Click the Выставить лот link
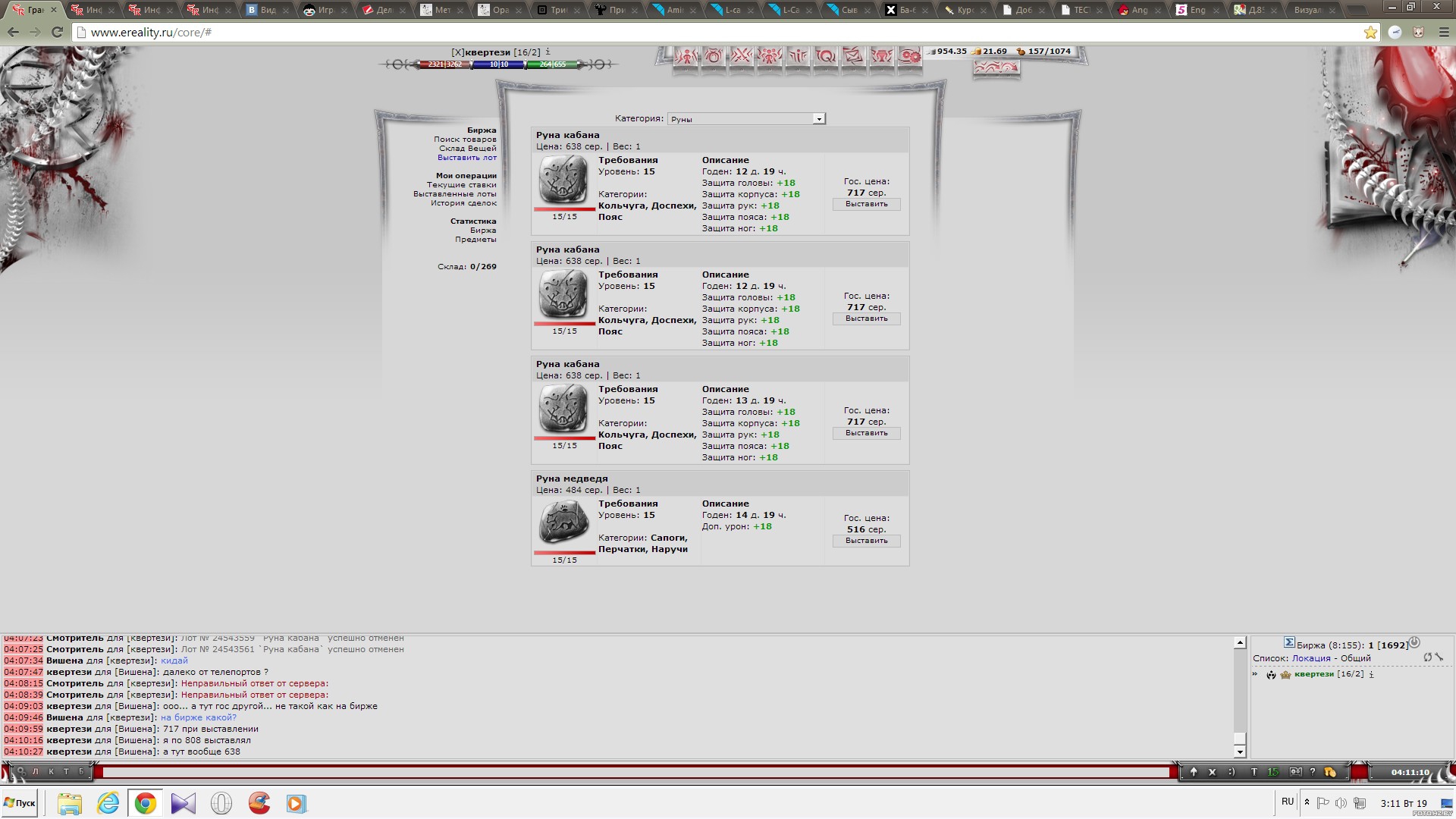 coord(467,158)
